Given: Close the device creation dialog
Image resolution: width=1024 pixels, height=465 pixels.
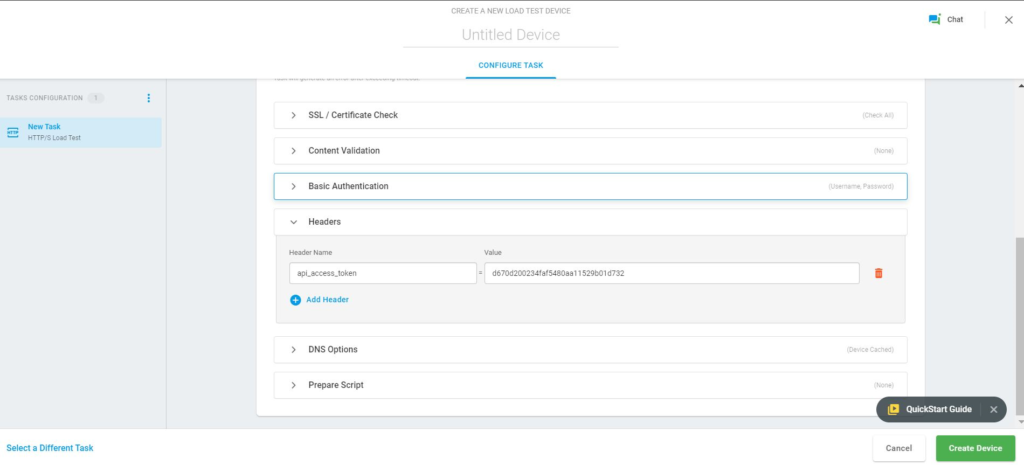Looking at the screenshot, I should pyautogui.click(x=1007, y=20).
